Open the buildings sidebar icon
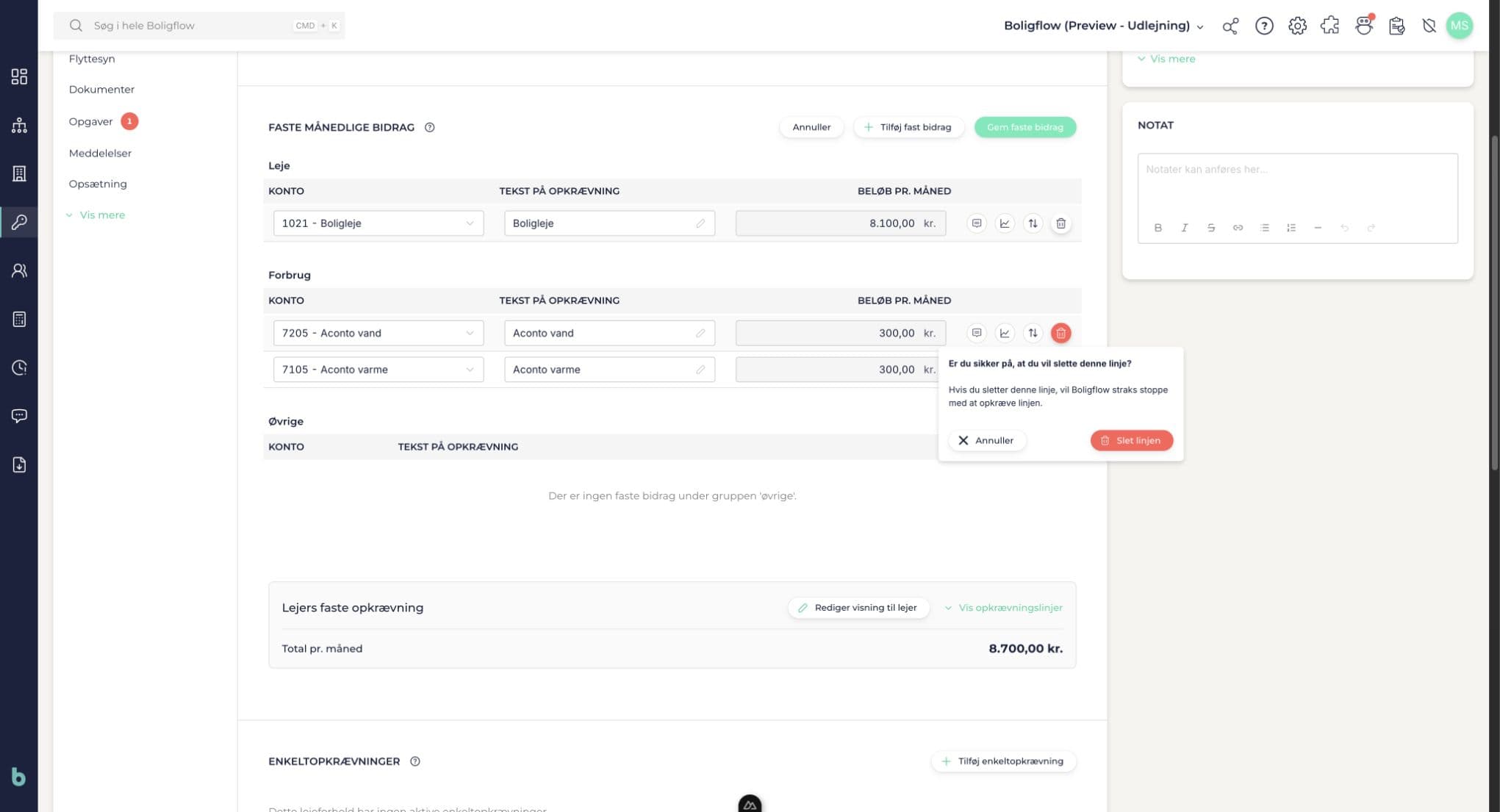The height and width of the screenshot is (812, 1500). pos(19,173)
